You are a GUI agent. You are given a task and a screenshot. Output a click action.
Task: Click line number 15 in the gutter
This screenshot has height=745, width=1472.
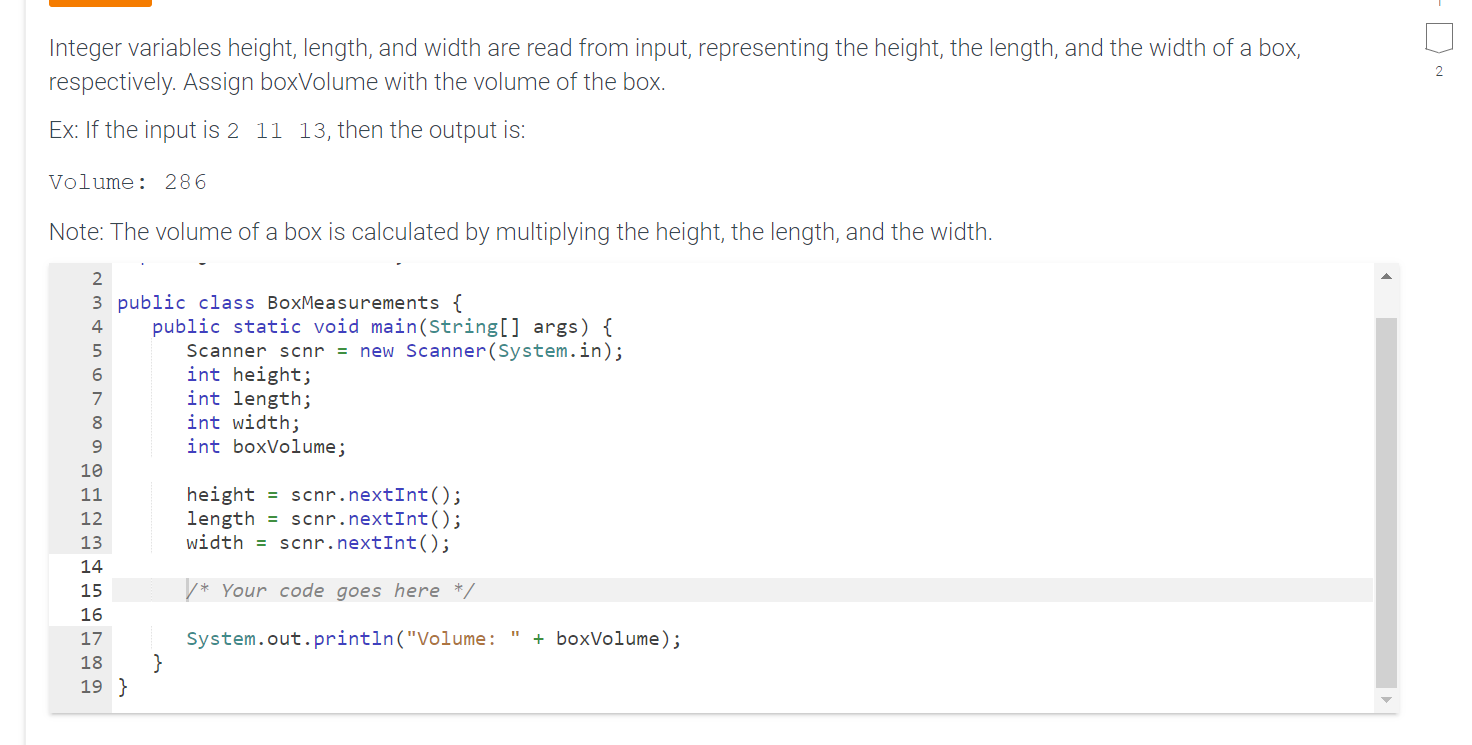point(91,590)
